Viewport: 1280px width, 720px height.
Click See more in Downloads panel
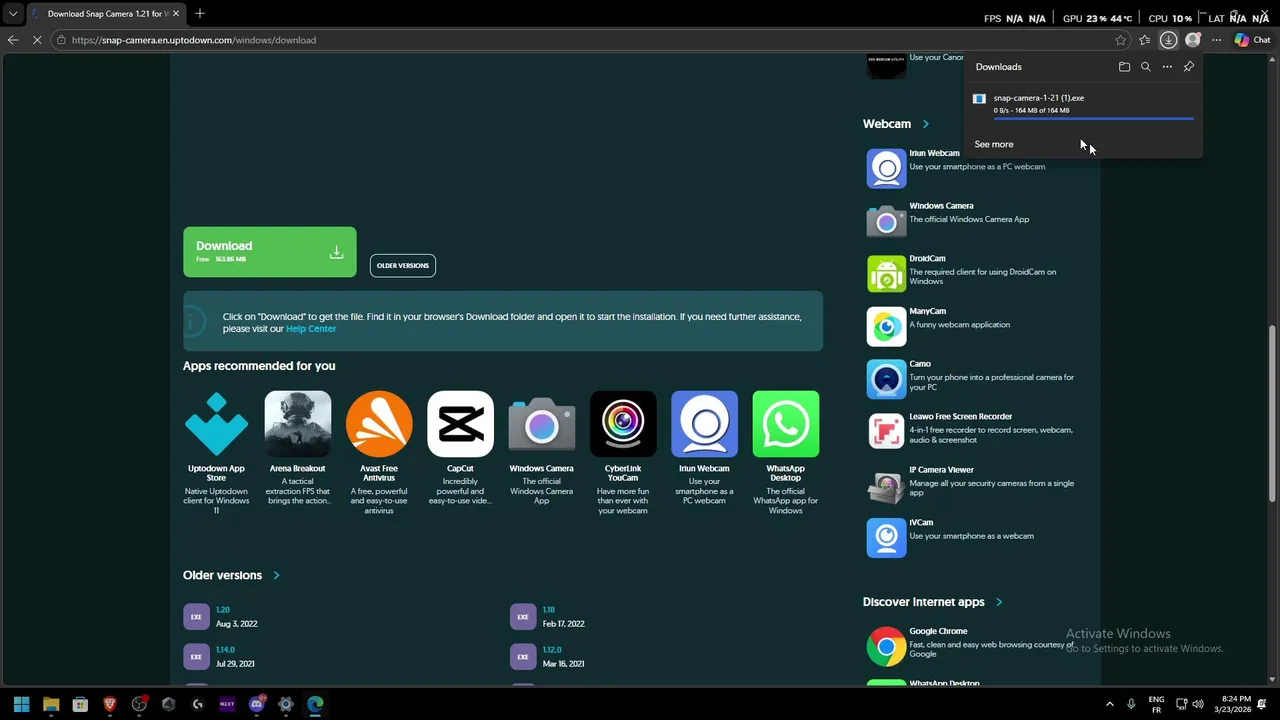994,144
